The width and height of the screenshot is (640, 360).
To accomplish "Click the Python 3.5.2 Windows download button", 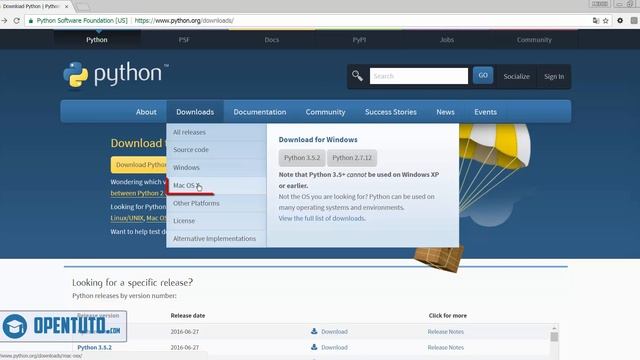I will [302, 158].
